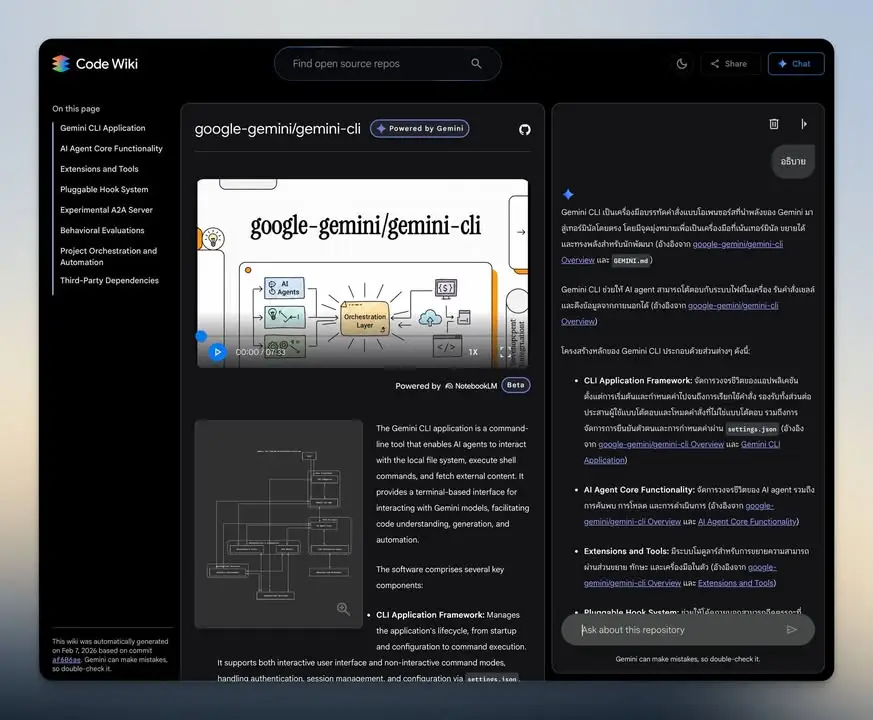This screenshot has width=873, height=720.
Task: Open the Chat button
Action: [796, 63]
